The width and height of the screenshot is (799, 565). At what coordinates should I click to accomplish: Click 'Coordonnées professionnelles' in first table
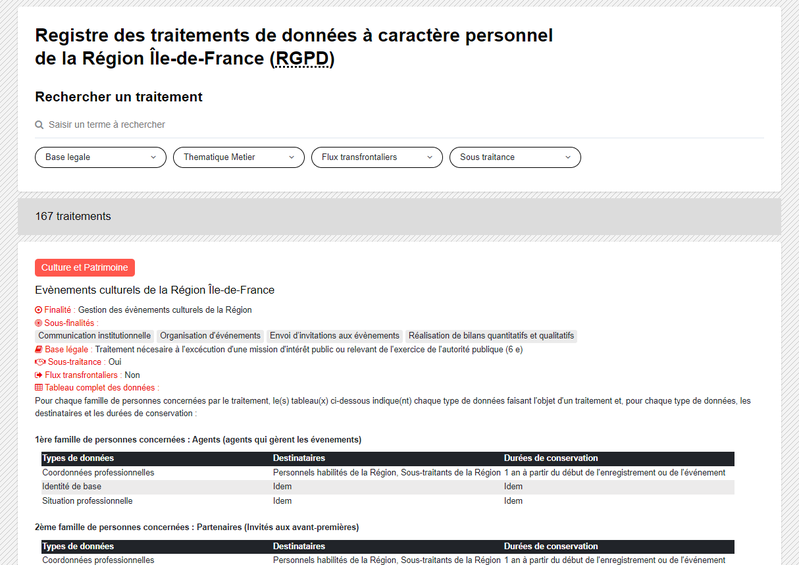(x=98, y=473)
